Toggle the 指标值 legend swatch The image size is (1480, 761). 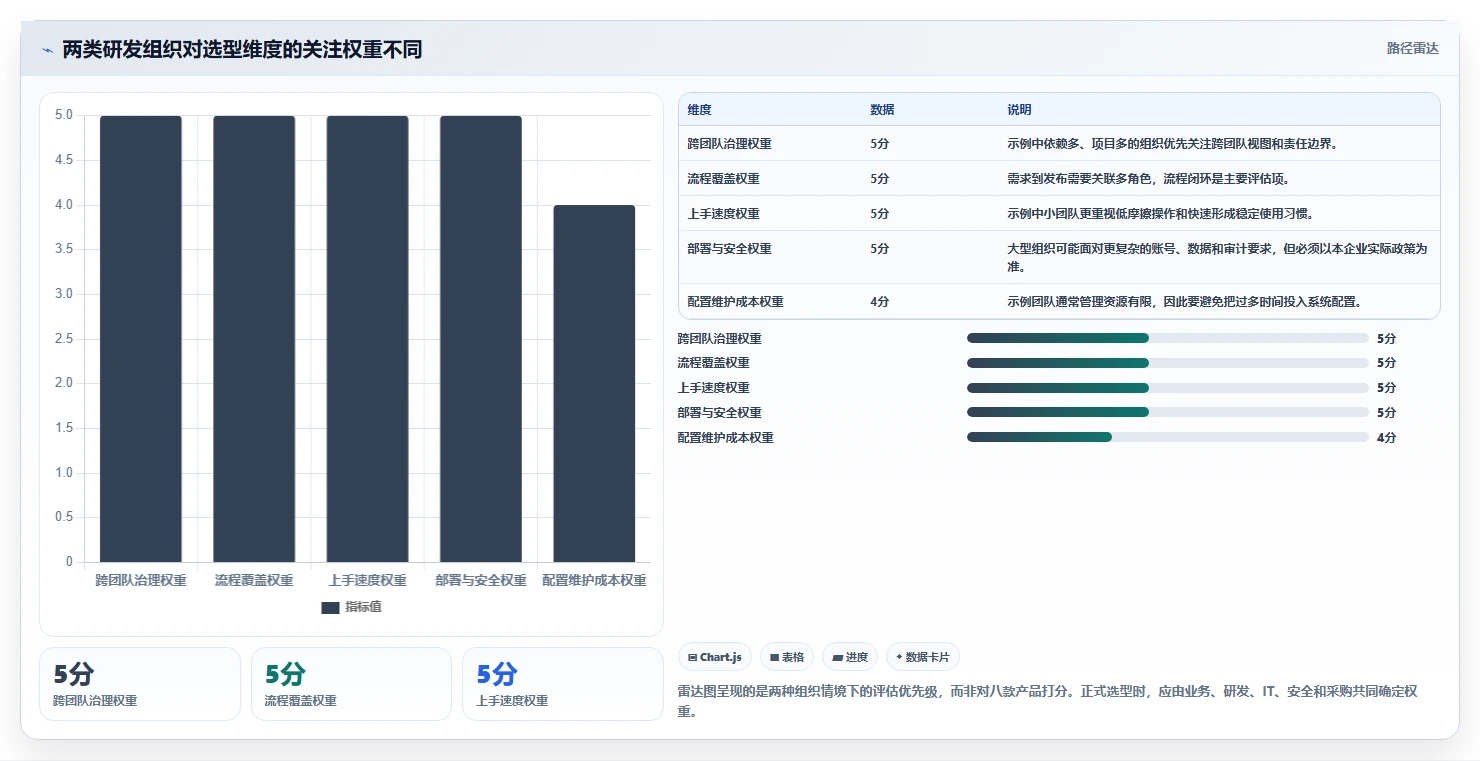pyautogui.click(x=330, y=607)
